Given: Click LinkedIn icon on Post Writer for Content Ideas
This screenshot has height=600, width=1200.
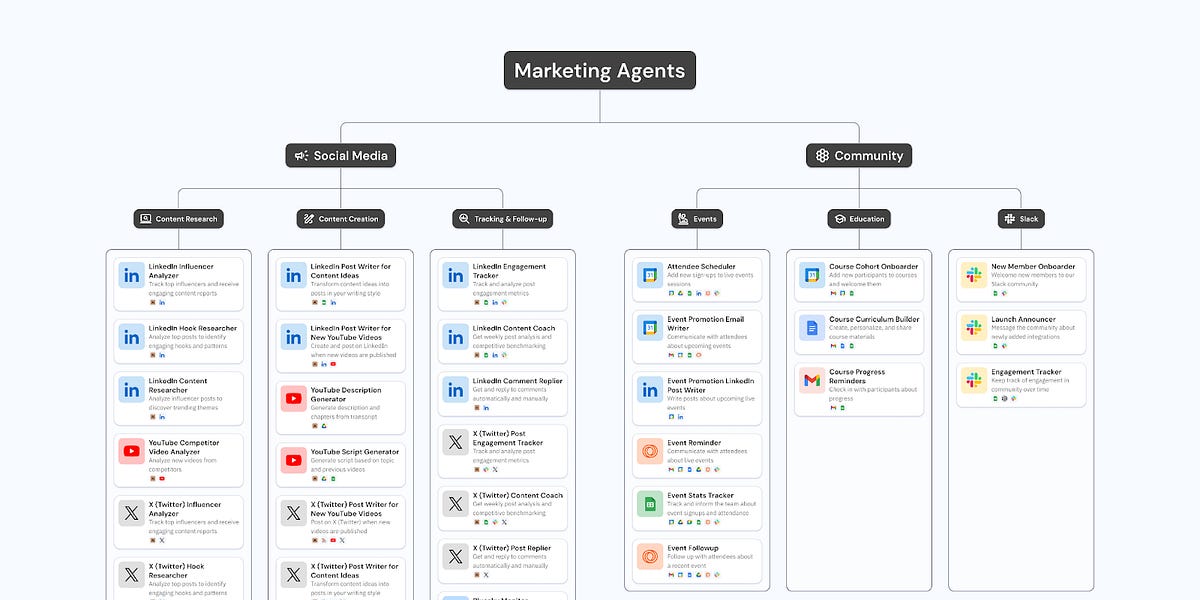Looking at the screenshot, I should pos(293,275).
